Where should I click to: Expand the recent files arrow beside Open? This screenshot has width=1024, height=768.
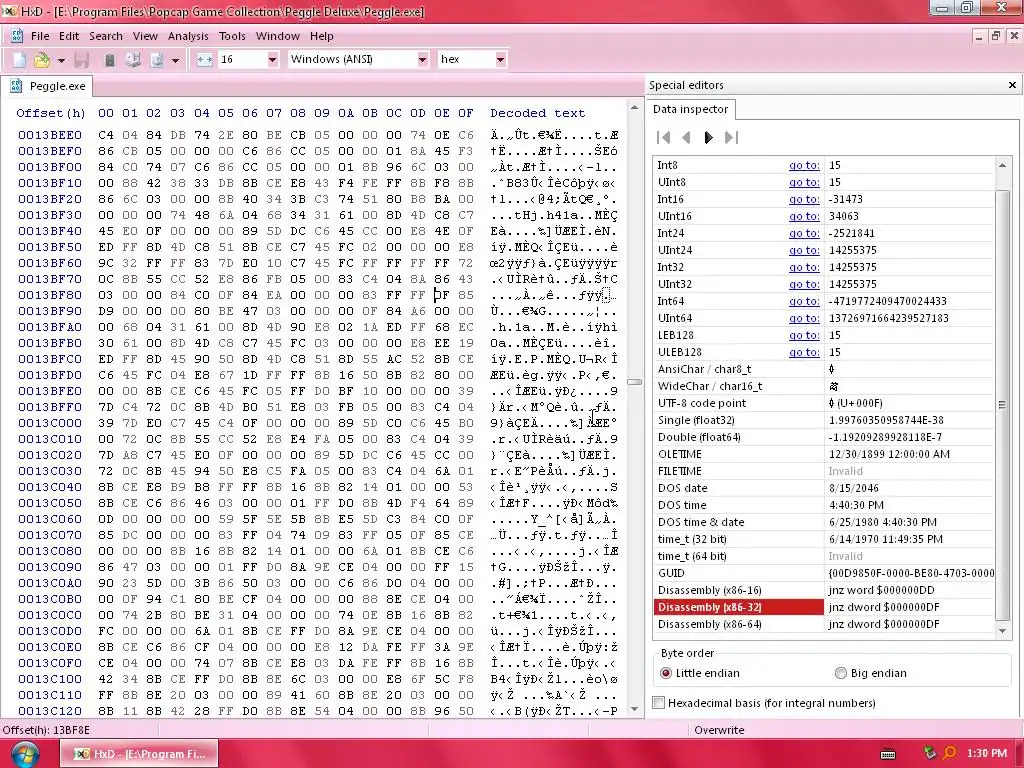[x=61, y=60]
